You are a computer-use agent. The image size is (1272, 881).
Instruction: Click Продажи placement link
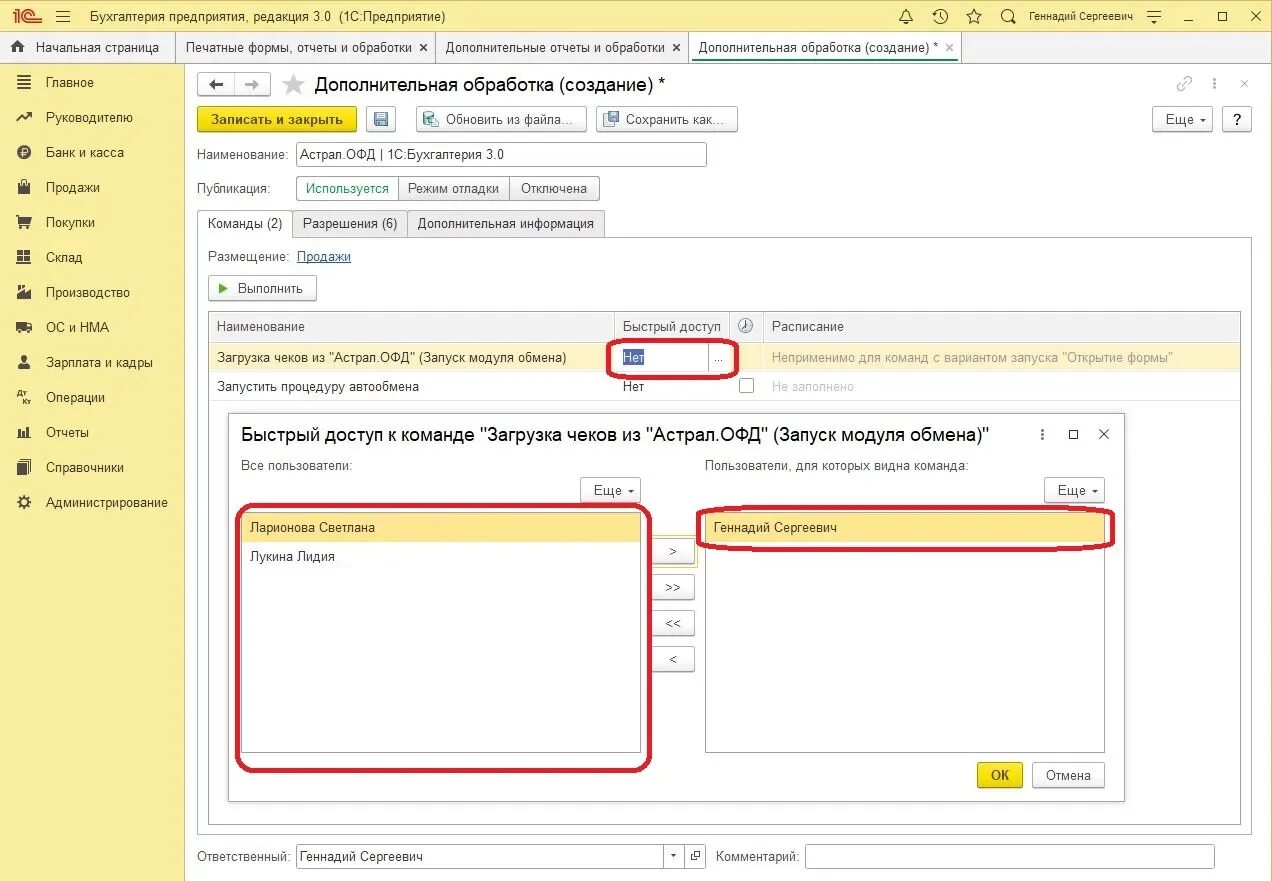[x=324, y=256]
